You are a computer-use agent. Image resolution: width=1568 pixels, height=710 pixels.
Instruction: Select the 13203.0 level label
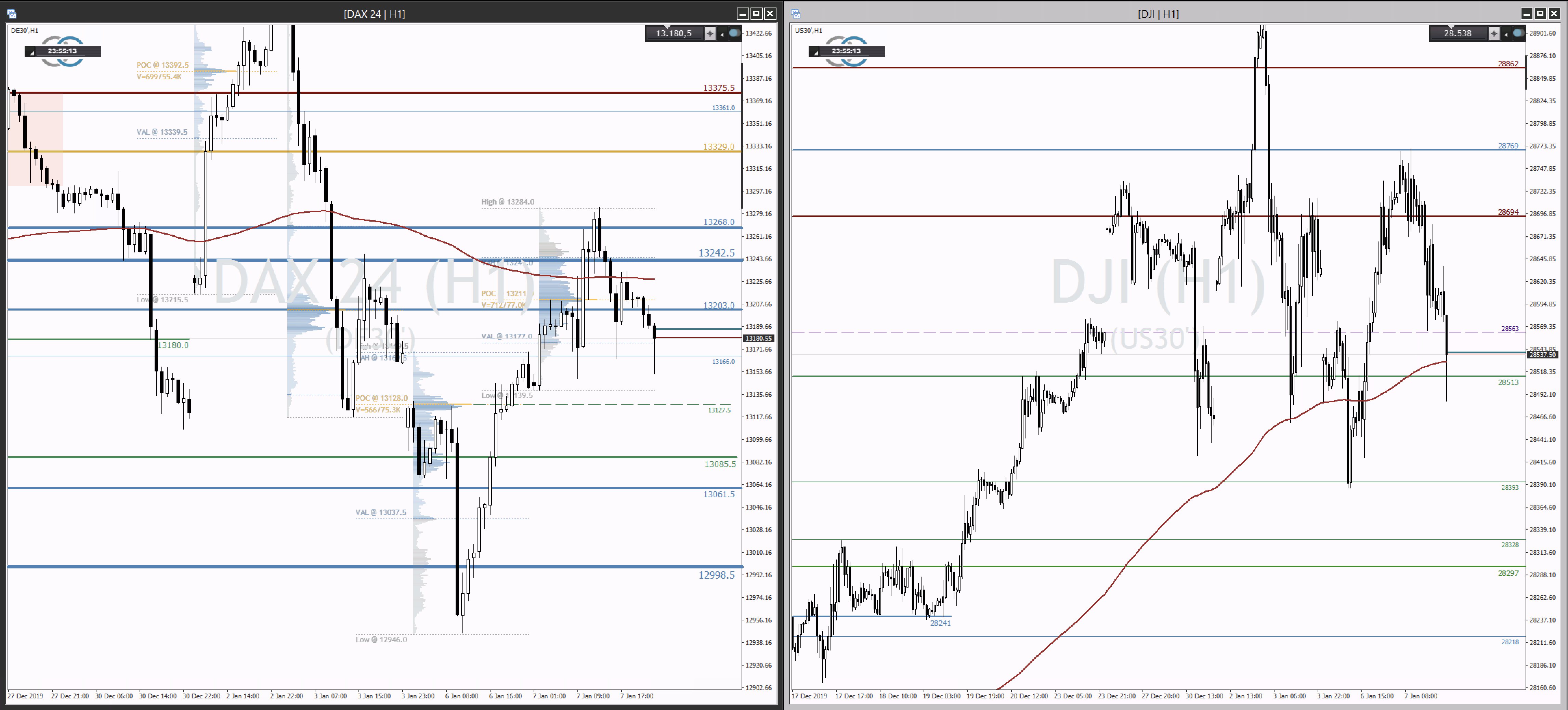tap(718, 305)
